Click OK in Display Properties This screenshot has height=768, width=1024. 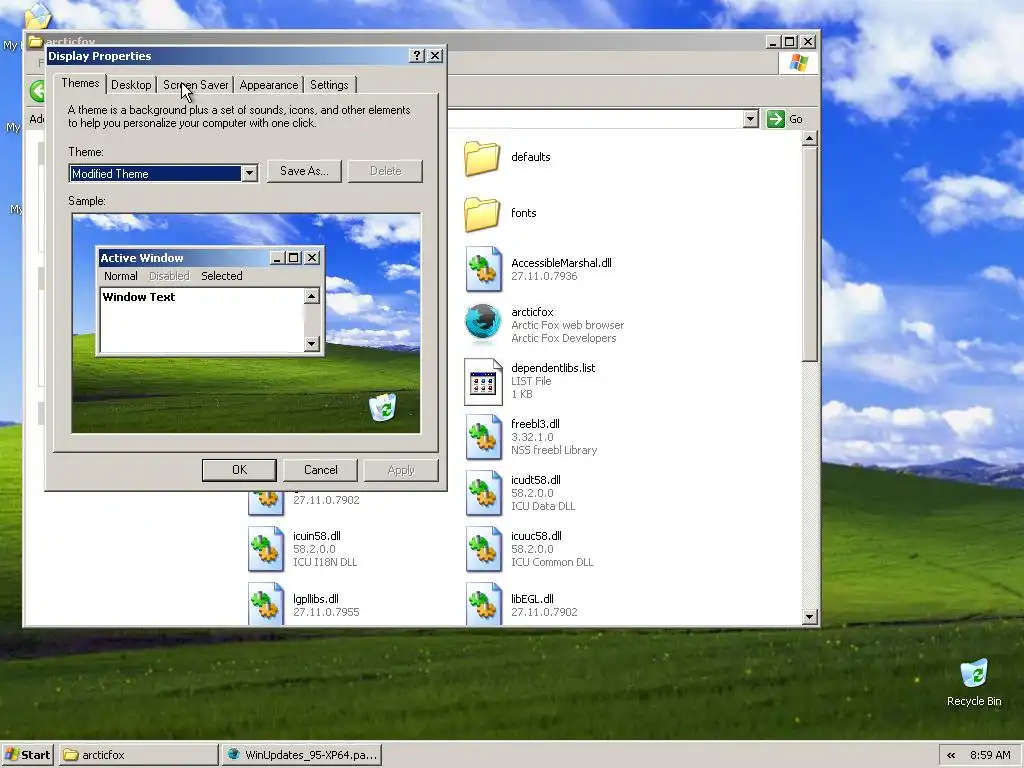click(x=239, y=470)
